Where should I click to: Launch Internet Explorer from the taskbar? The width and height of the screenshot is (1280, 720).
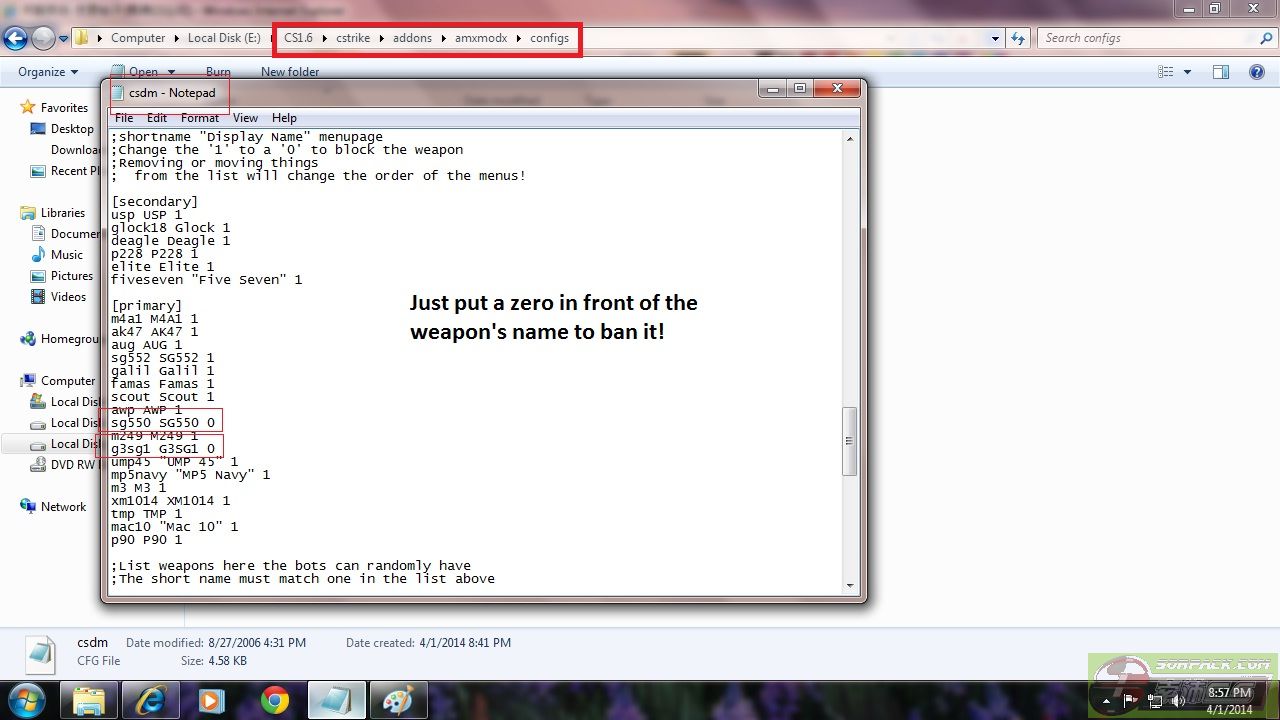point(151,699)
